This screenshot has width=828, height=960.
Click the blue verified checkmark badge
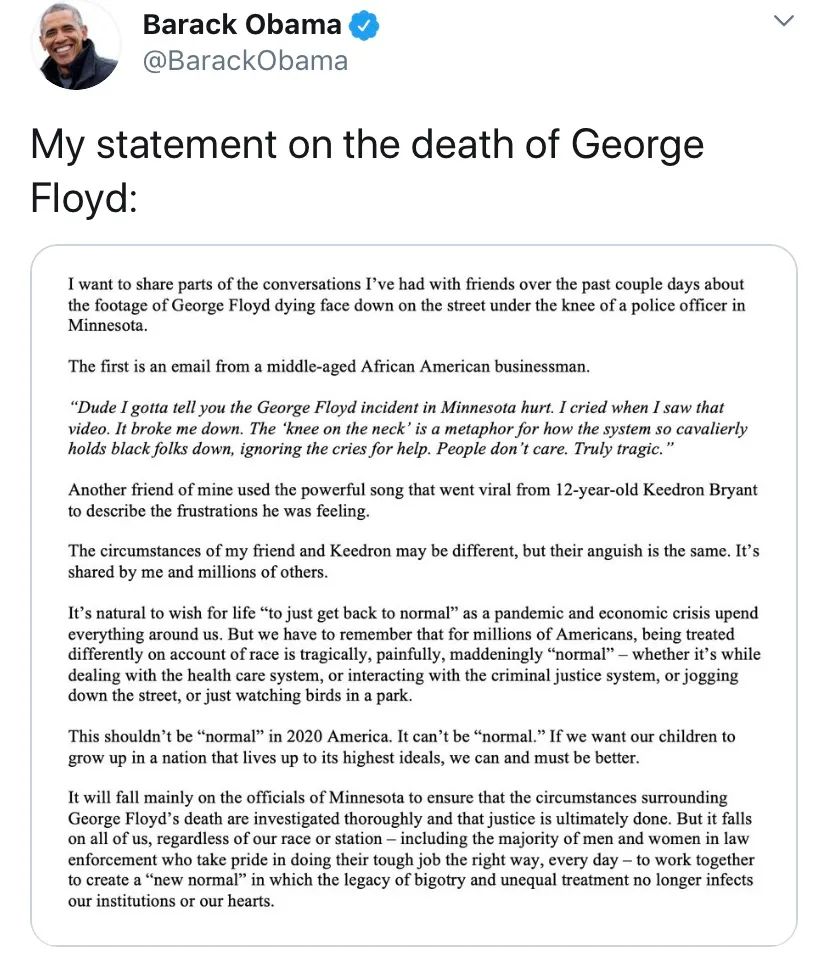point(368,25)
